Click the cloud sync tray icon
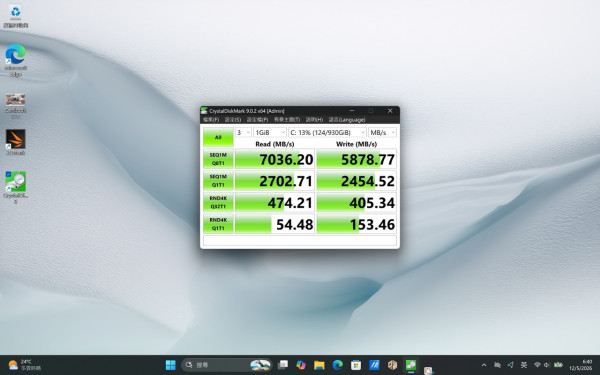Image resolution: width=600 pixels, height=375 pixels. pyautogui.click(x=497, y=365)
